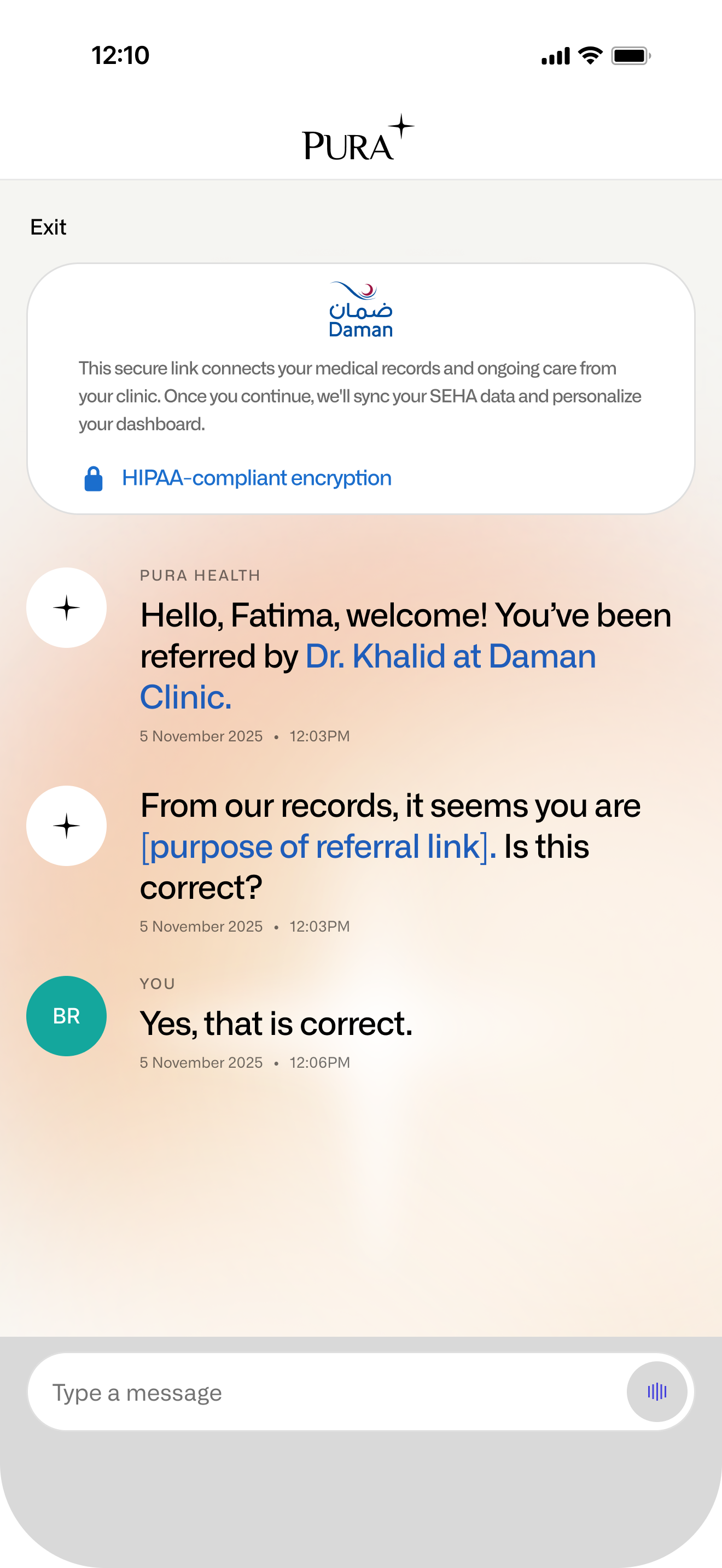Open the HIPAA-compliant encryption details
Screen dimensions: 722x1568
[x=257, y=478]
